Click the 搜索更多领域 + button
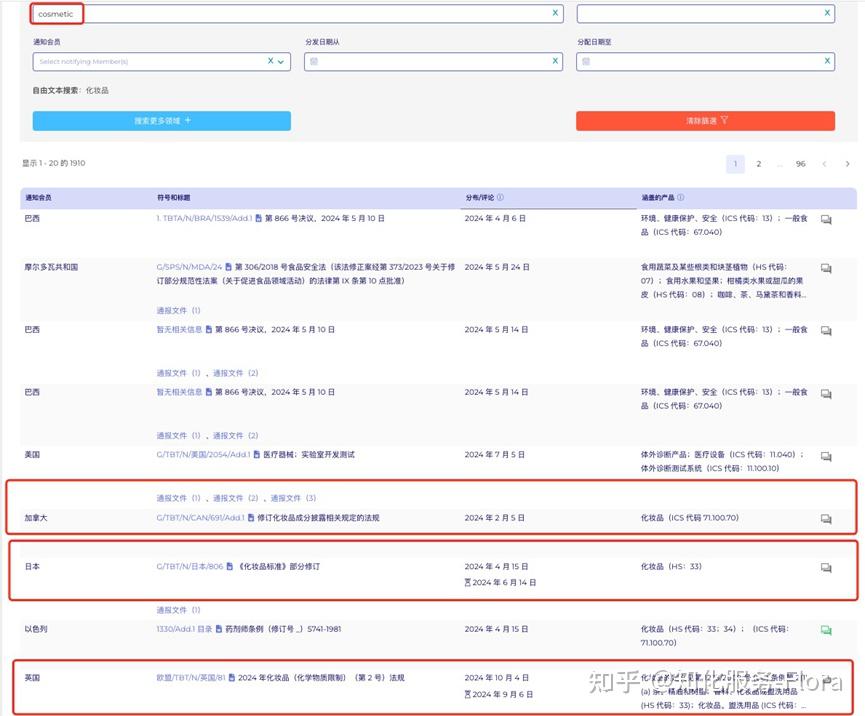865x716 pixels. pyautogui.click(x=161, y=120)
